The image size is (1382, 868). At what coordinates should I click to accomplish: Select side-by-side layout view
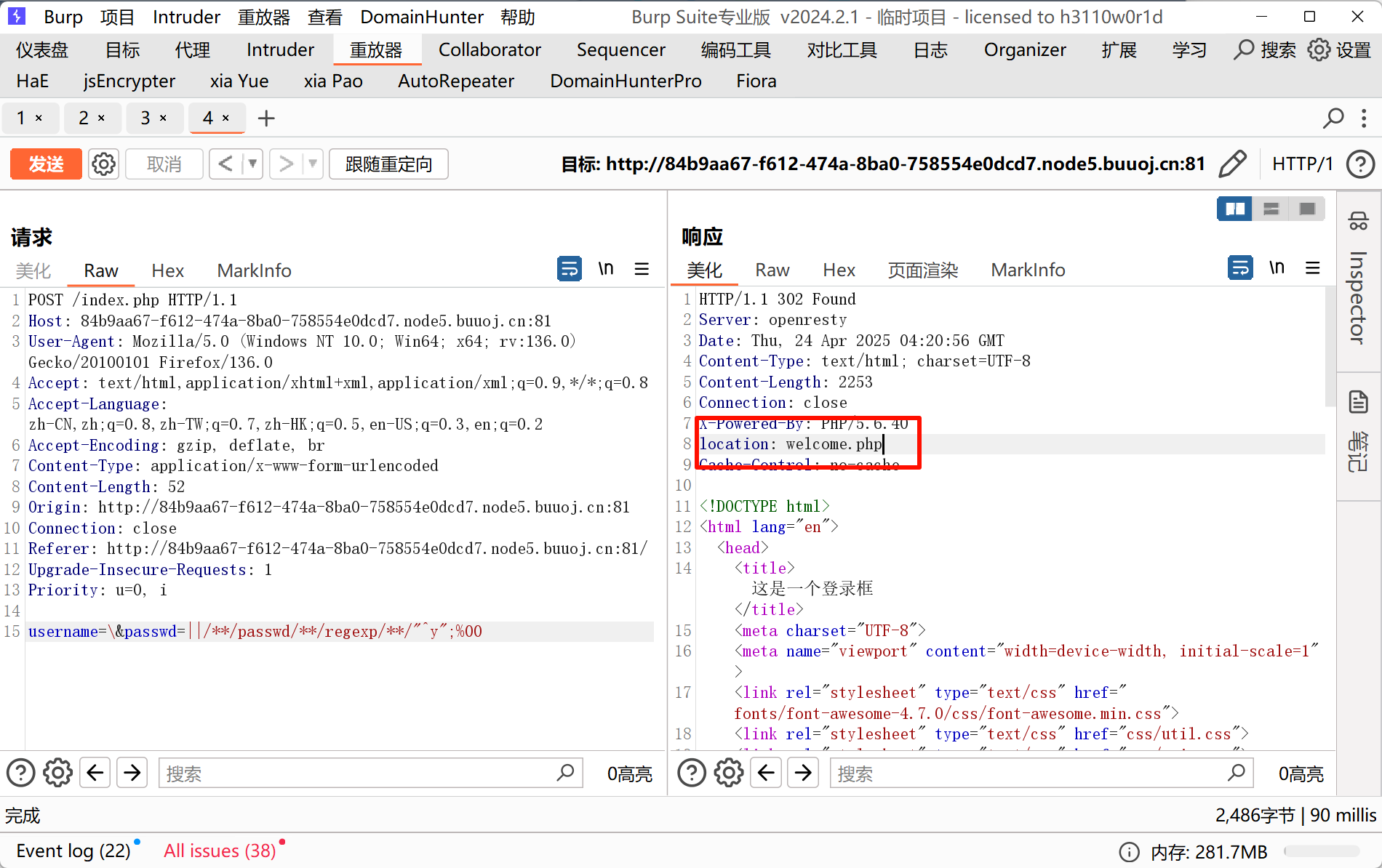(x=1235, y=209)
